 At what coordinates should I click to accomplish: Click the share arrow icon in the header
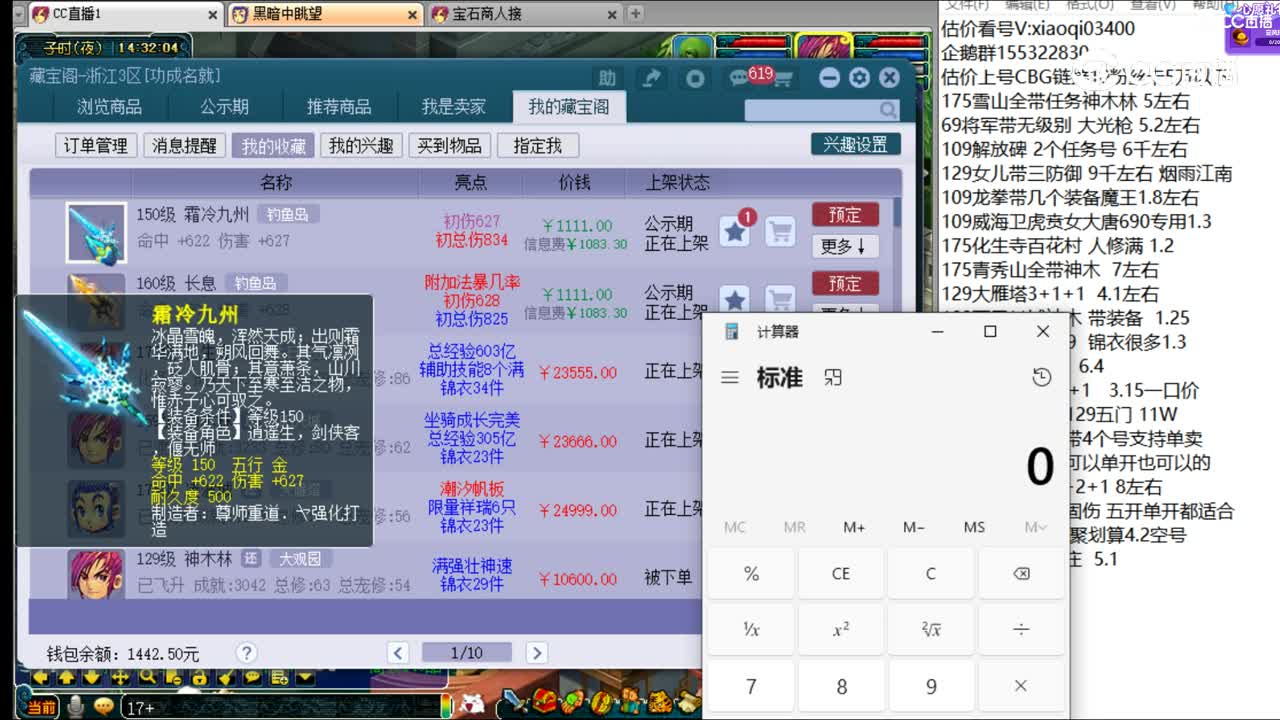(651, 78)
